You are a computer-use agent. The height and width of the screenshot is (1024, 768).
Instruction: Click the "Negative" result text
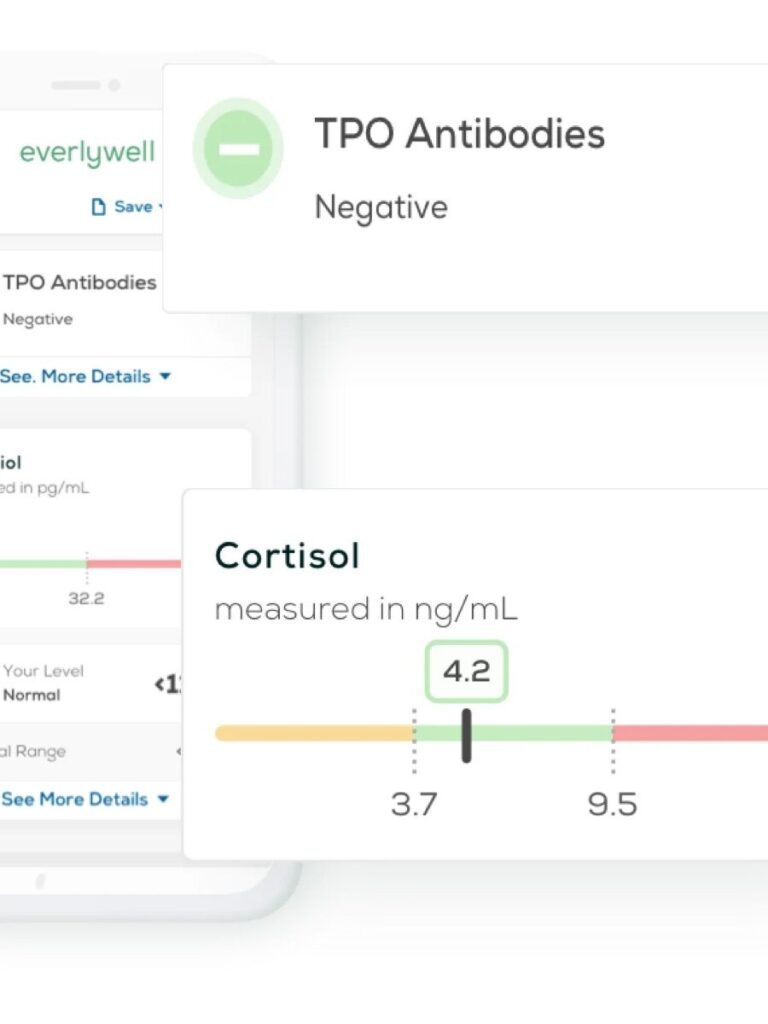point(380,208)
